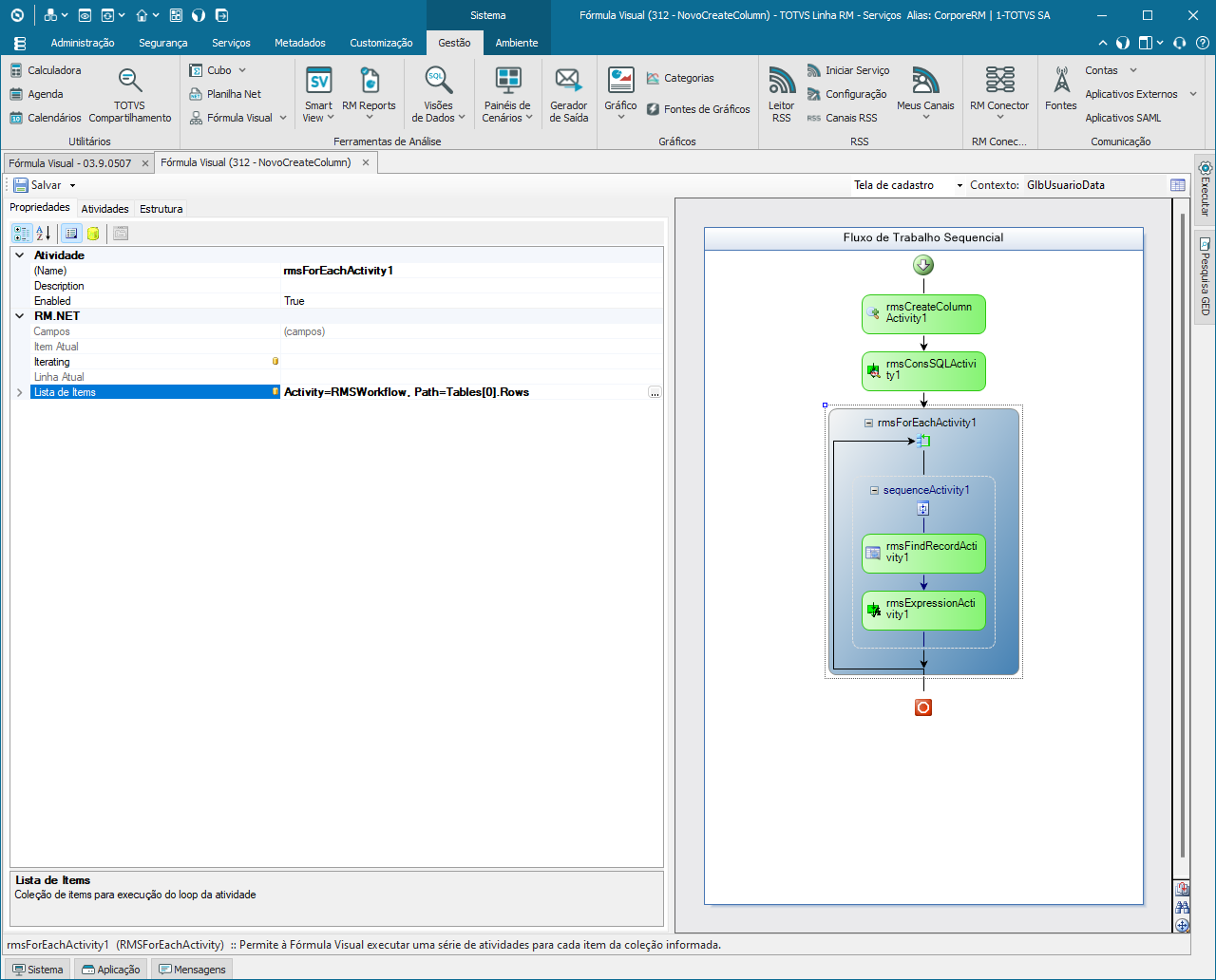Collapse the rmsForEachActivity1 container
The height and width of the screenshot is (980, 1216).
[868, 423]
